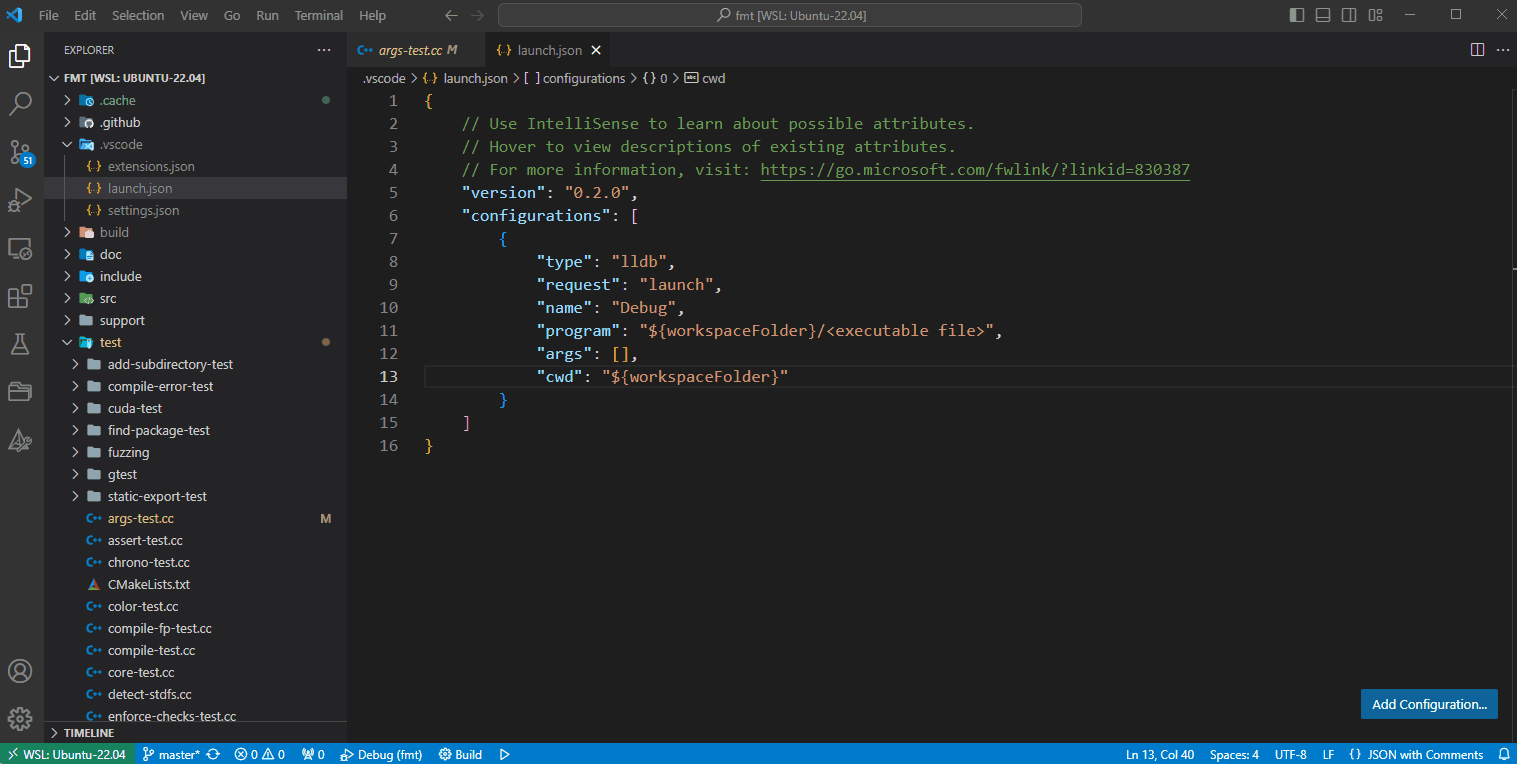Toggle the bottom panel visibility

(x=1321, y=14)
